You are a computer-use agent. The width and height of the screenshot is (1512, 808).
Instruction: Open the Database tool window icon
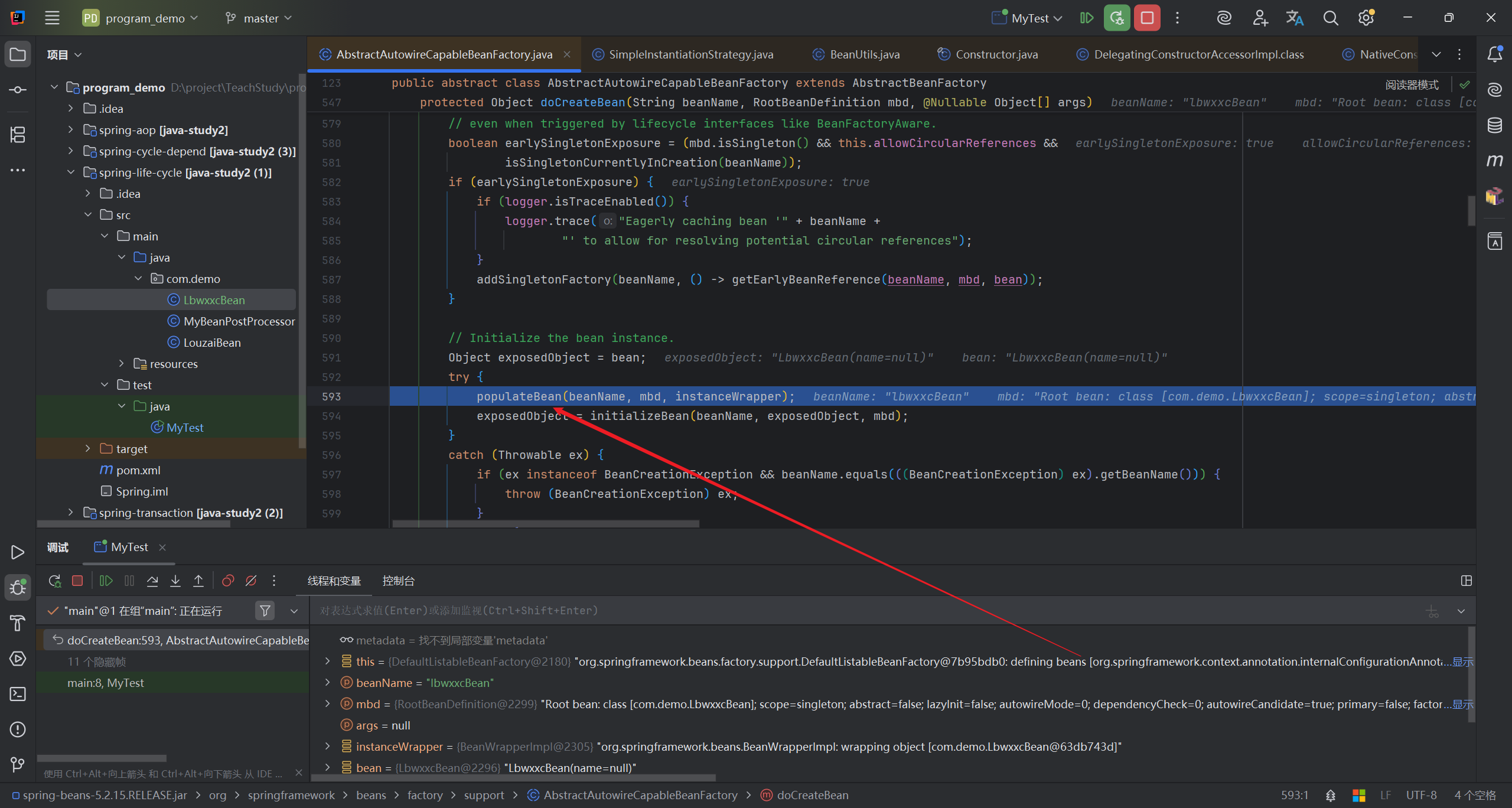[1494, 125]
